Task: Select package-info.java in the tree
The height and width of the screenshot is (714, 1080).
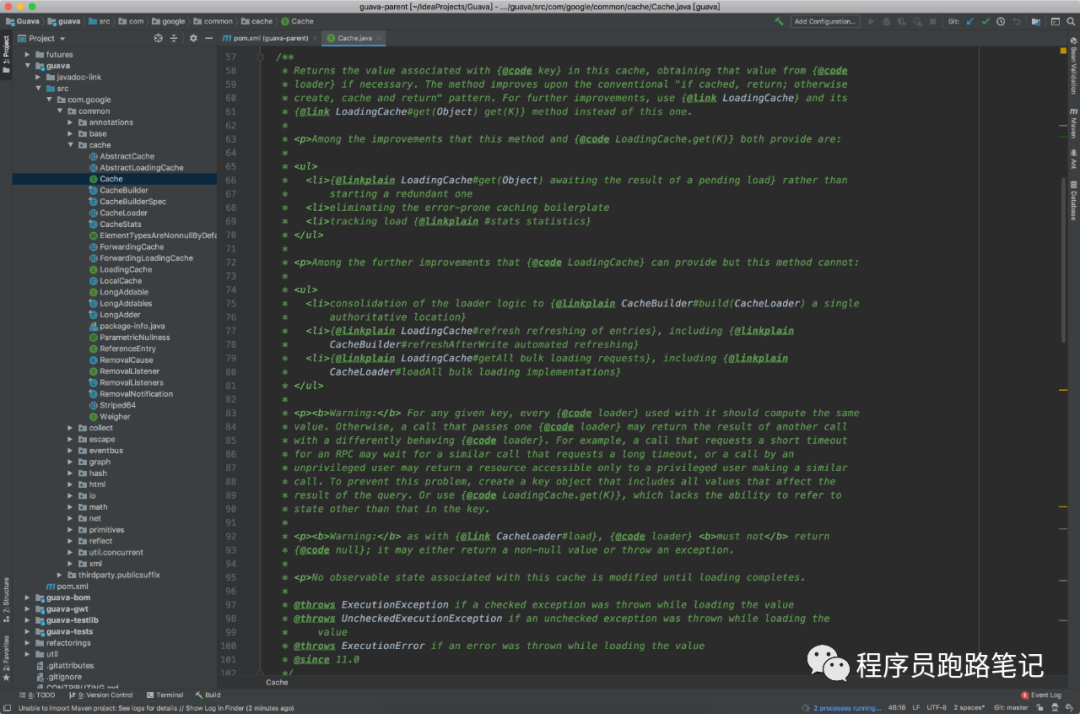Action: [x=132, y=326]
